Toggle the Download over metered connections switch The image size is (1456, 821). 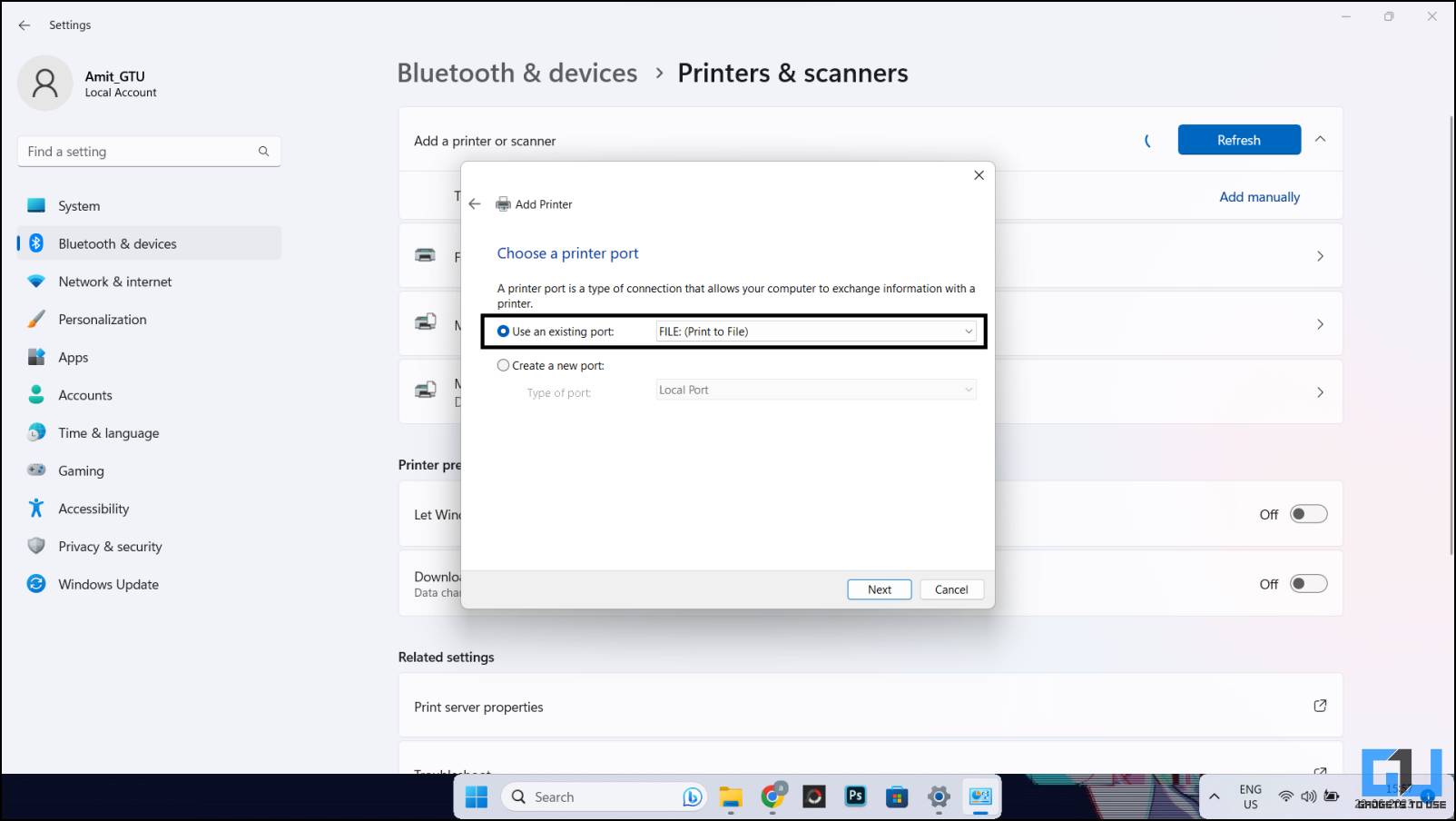coord(1309,584)
